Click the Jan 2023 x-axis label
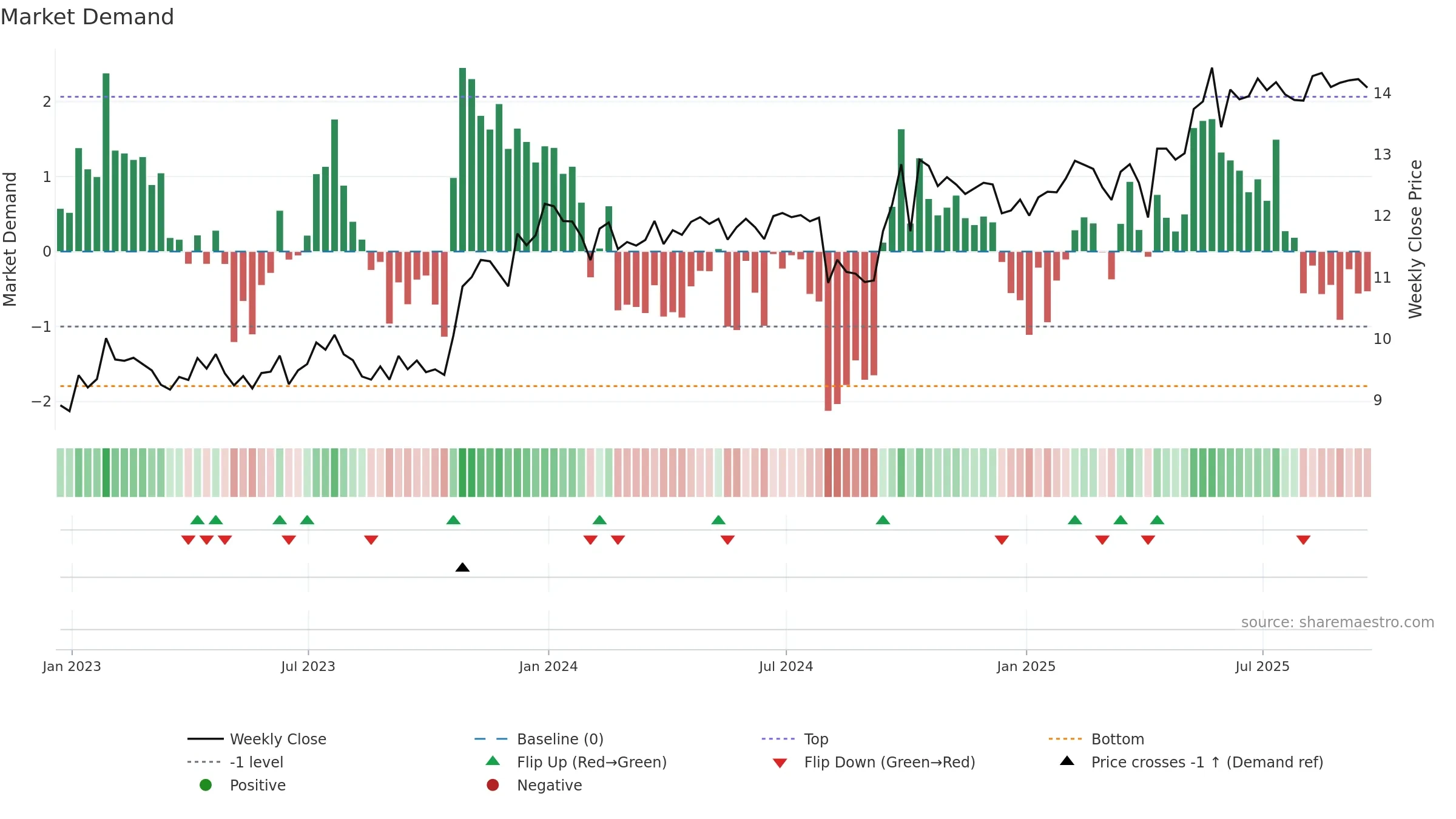The image size is (1456, 819). tap(72, 666)
